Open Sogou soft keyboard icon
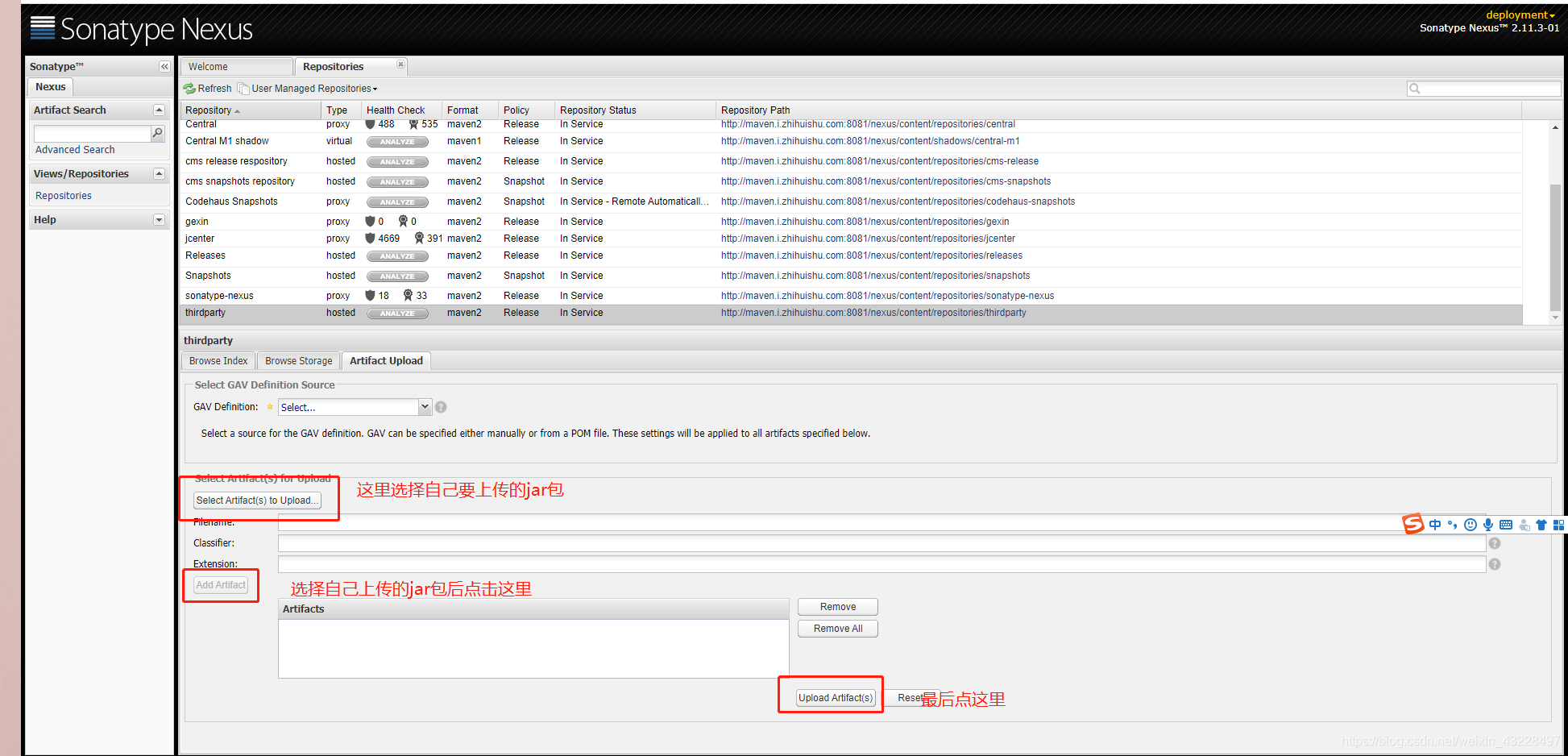The image size is (1568, 756). [x=1506, y=525]
